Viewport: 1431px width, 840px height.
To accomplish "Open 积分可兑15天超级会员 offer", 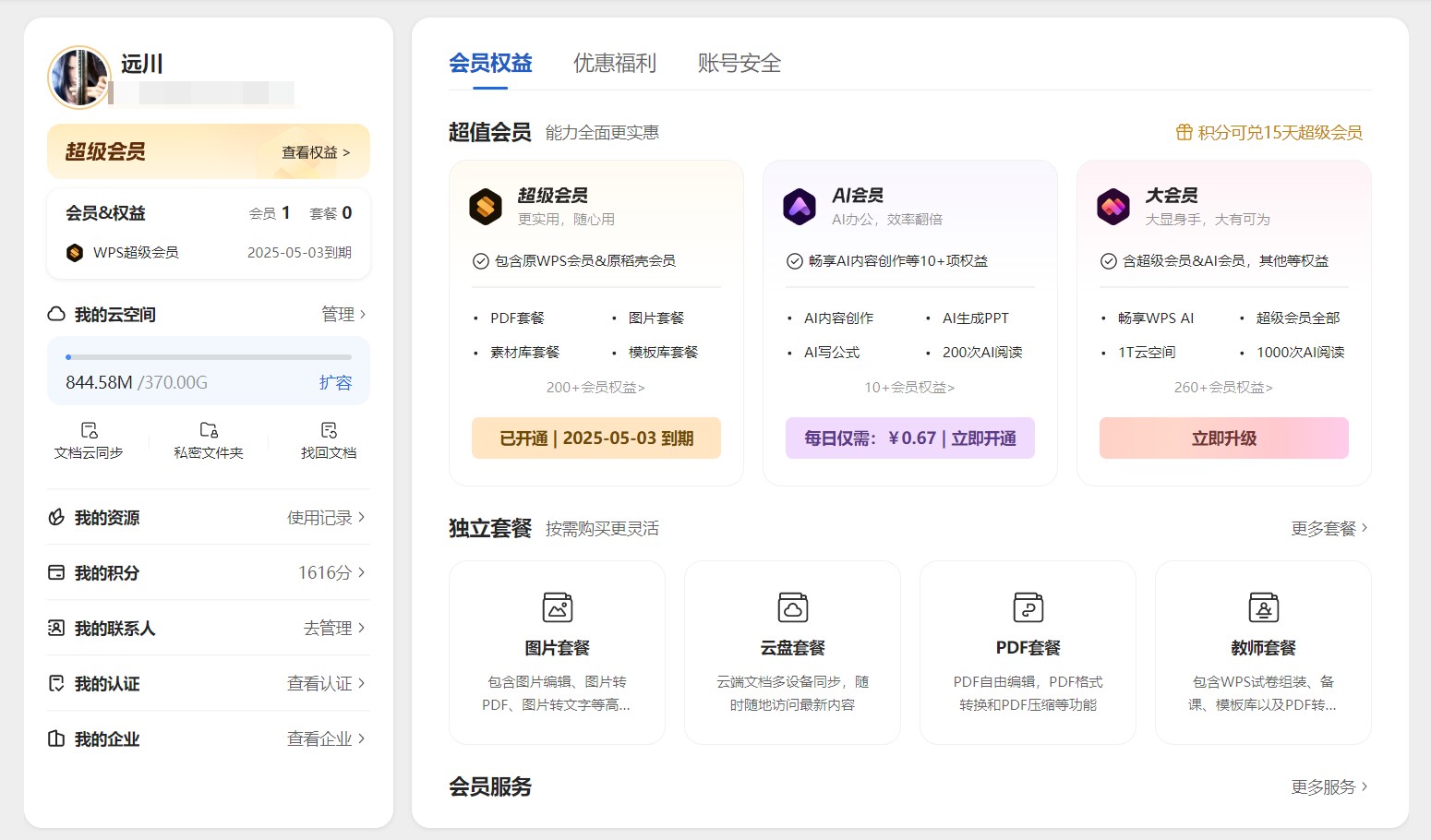I will (1280, 132).
